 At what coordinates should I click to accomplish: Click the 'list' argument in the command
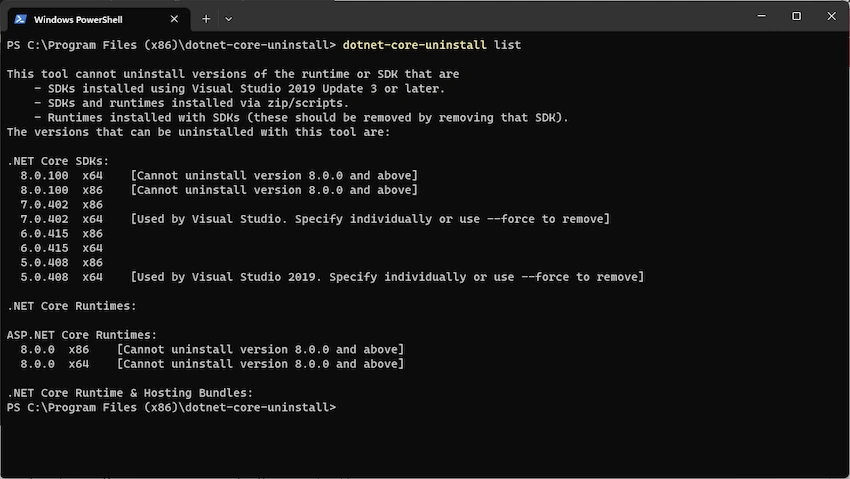coord(507,45)
